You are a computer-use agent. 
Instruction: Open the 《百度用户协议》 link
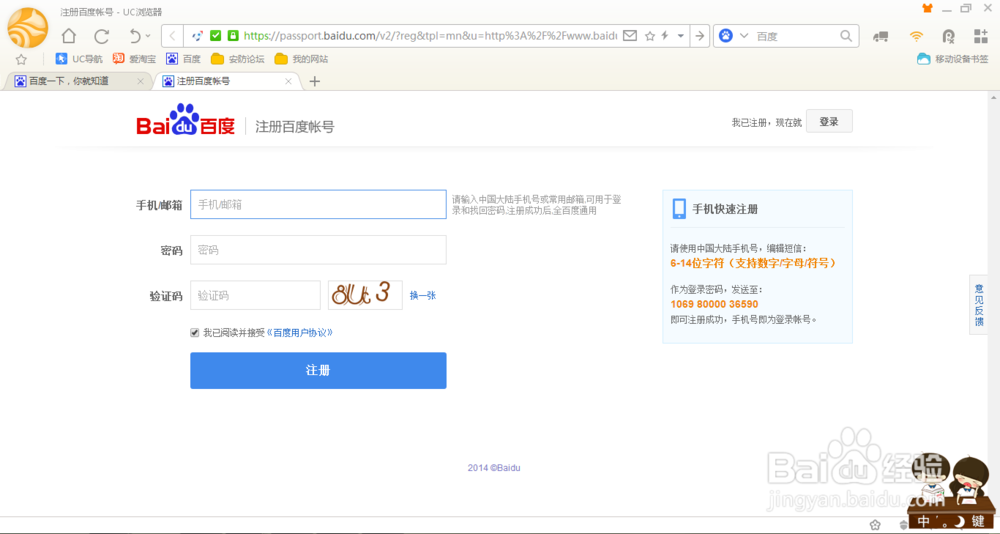tap(300, 332)
